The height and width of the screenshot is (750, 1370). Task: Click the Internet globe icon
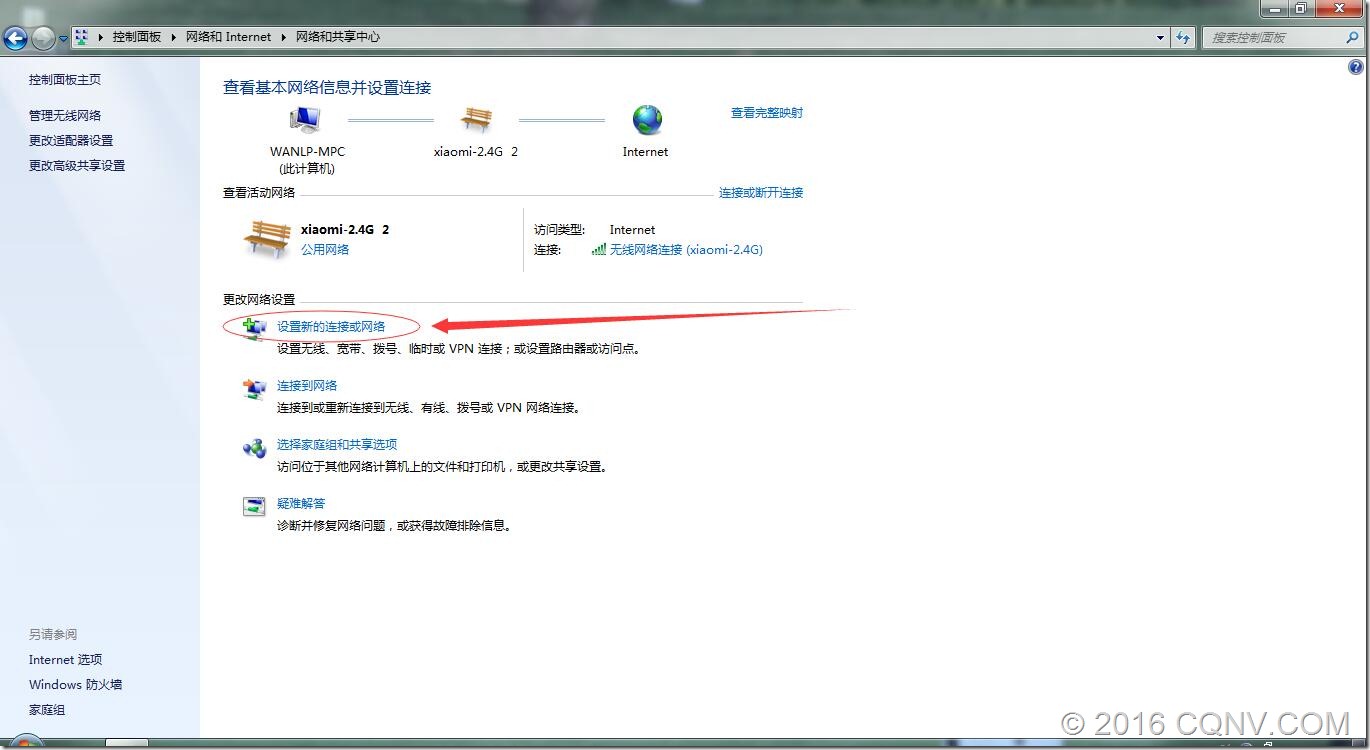pos(647,120)
